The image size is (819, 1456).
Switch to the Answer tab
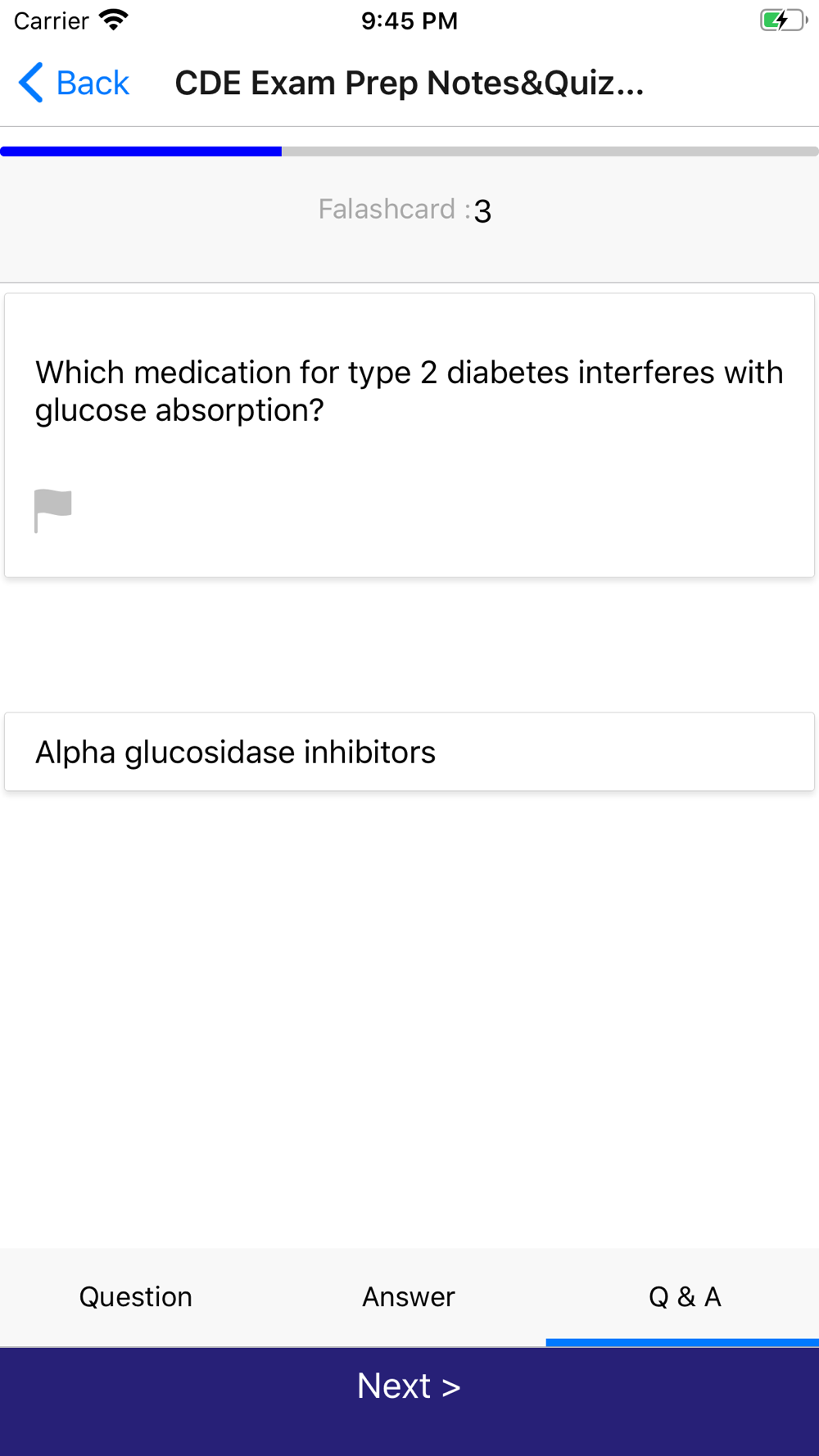(x=409, y=1297)
